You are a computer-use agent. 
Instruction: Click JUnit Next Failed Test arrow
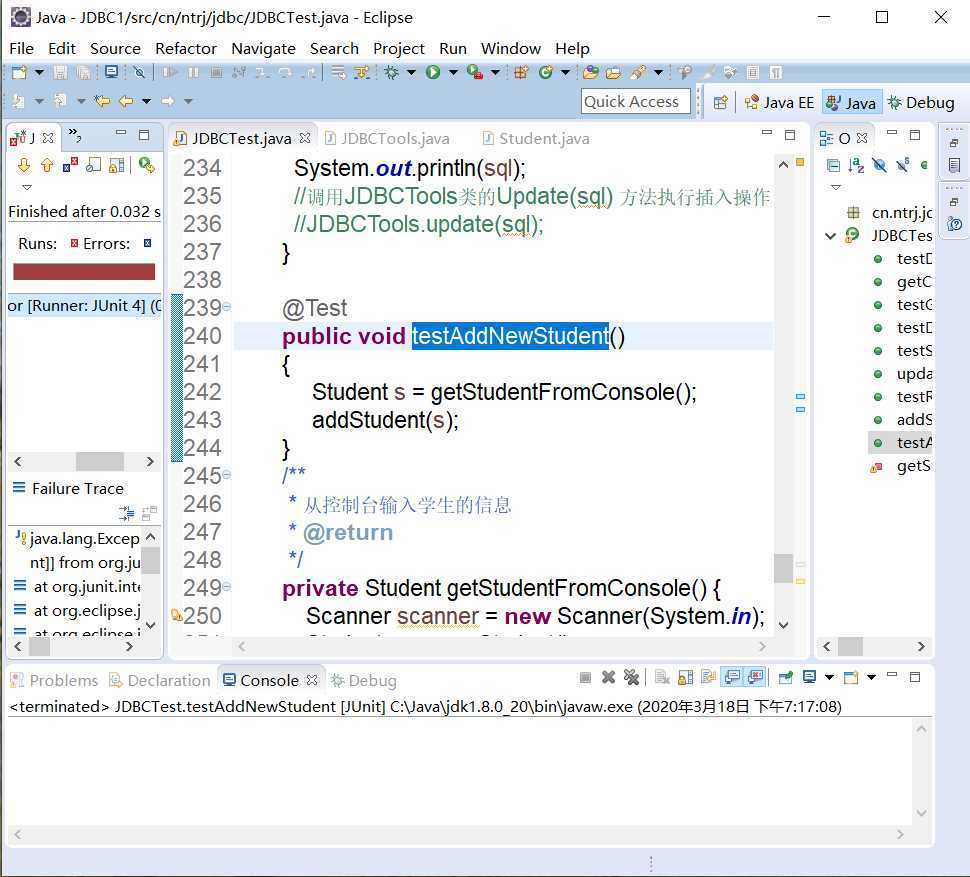(24, 165)
